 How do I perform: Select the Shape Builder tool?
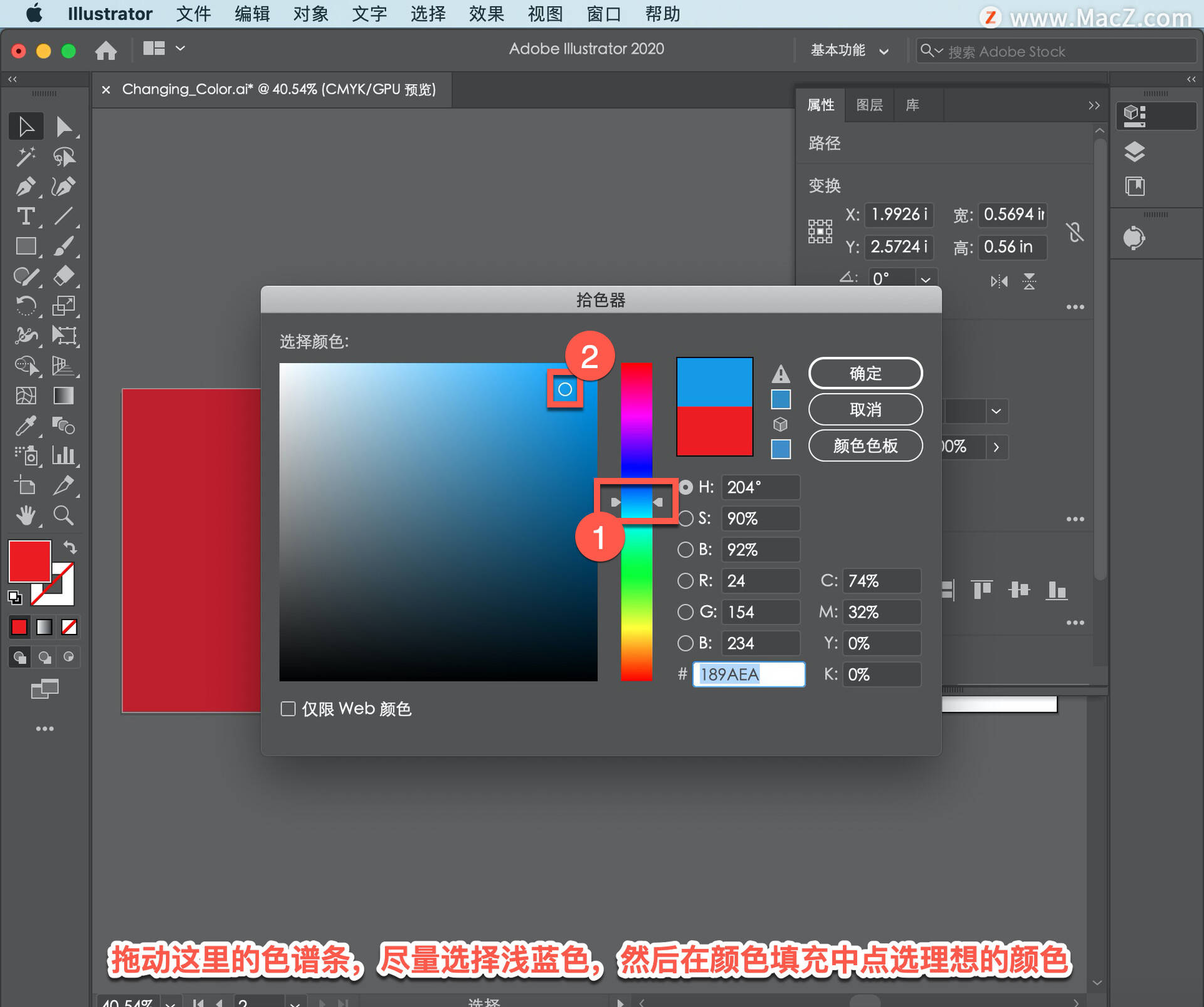click(26, 365)
